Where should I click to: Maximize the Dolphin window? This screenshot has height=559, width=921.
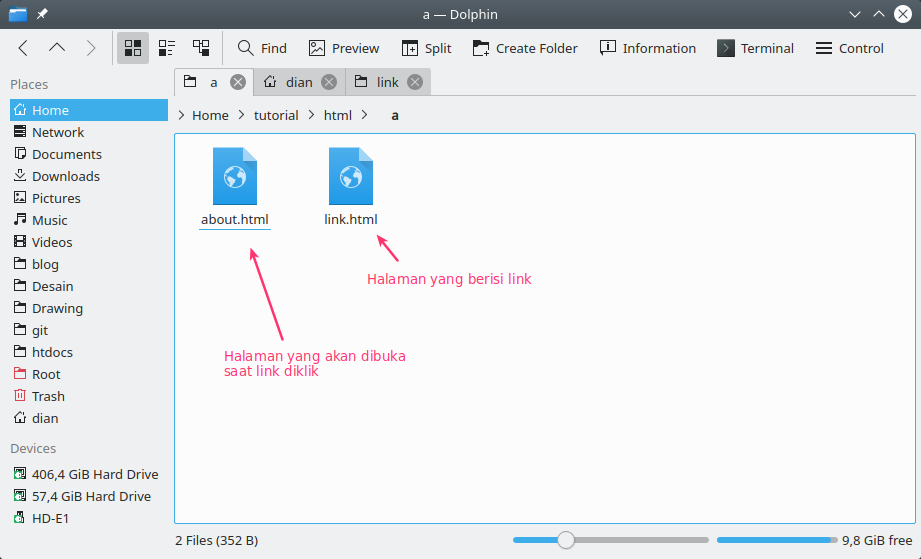point(879,14)
